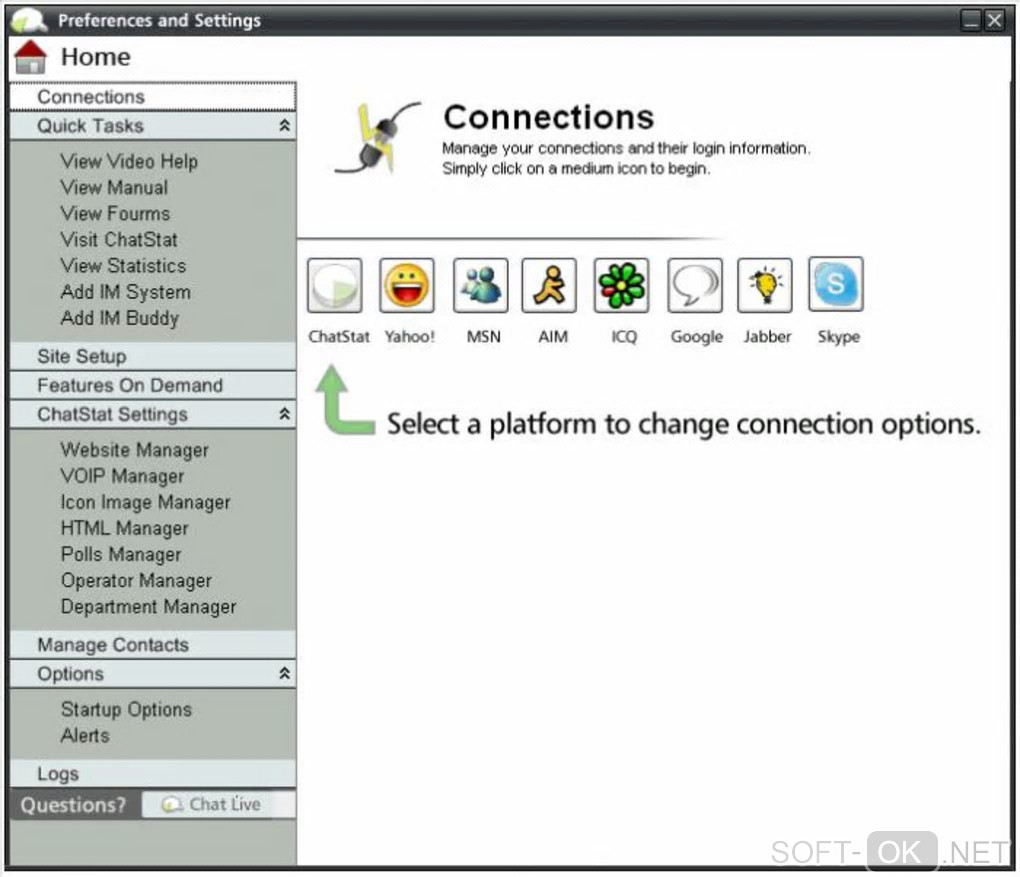Choose the MSN platform icon
The width and height of the screenshot is (1020, 877).
click(x=481, y=286)
